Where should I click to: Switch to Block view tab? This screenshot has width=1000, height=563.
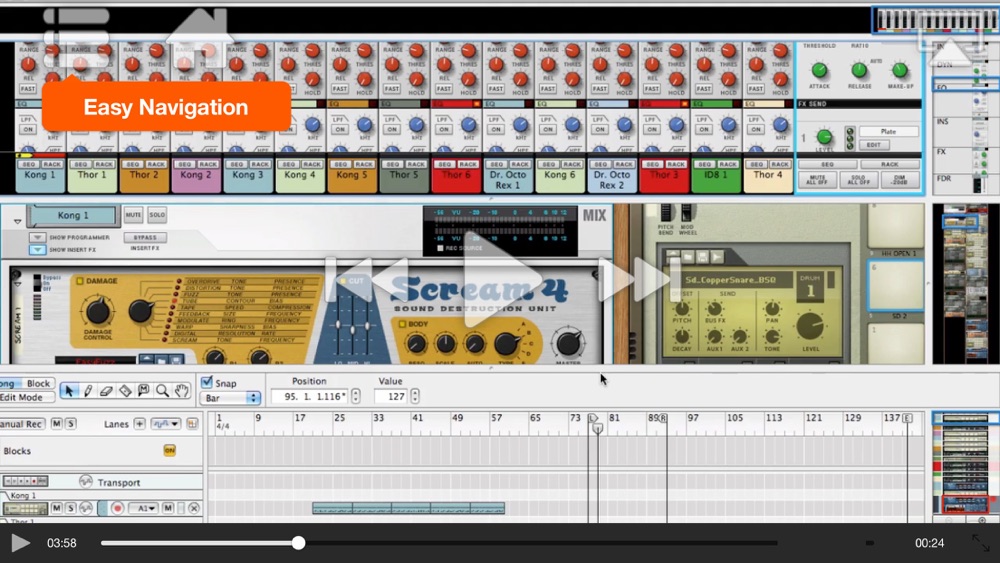point(38,383)
